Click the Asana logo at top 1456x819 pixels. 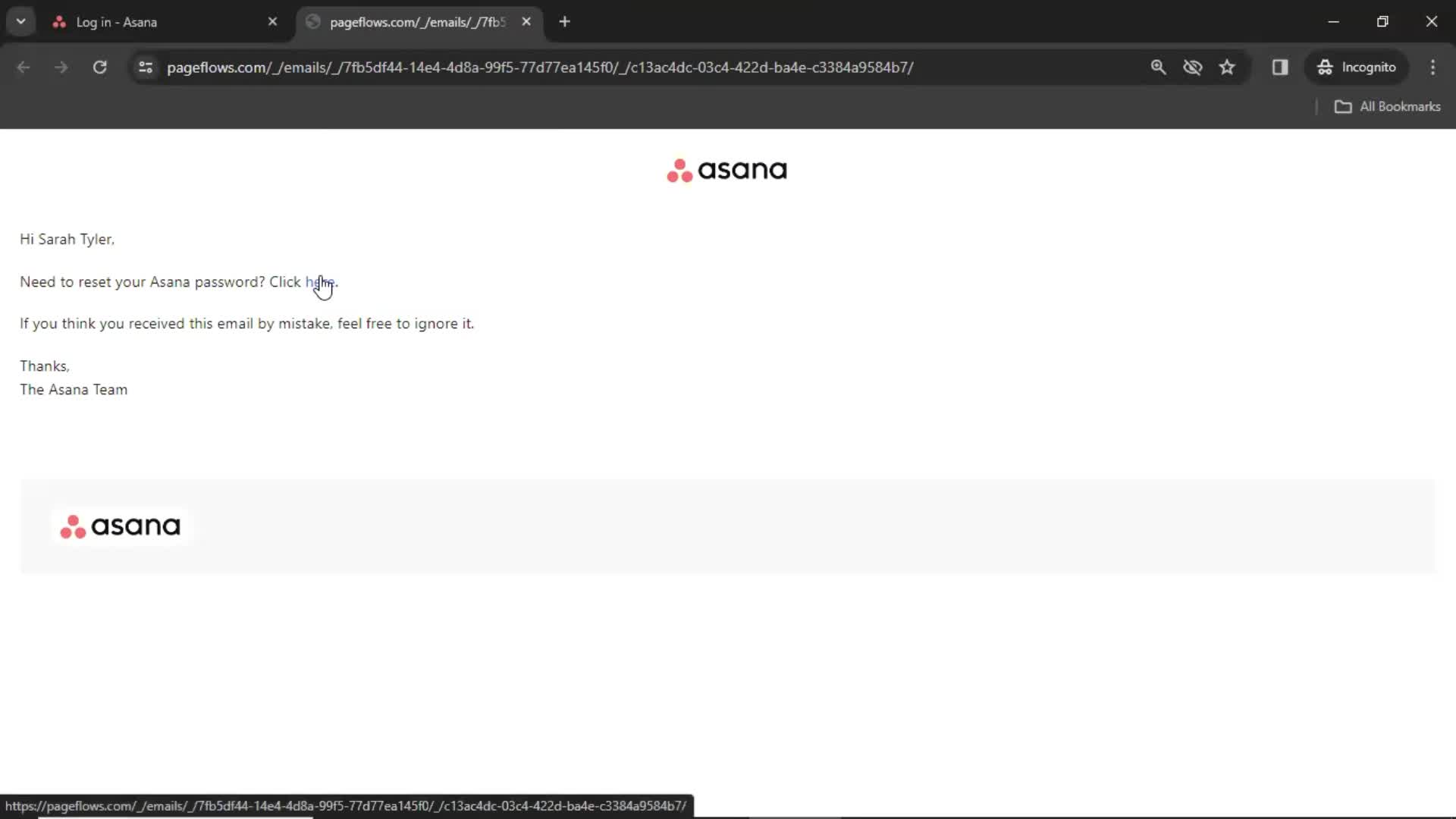(727, 169)
